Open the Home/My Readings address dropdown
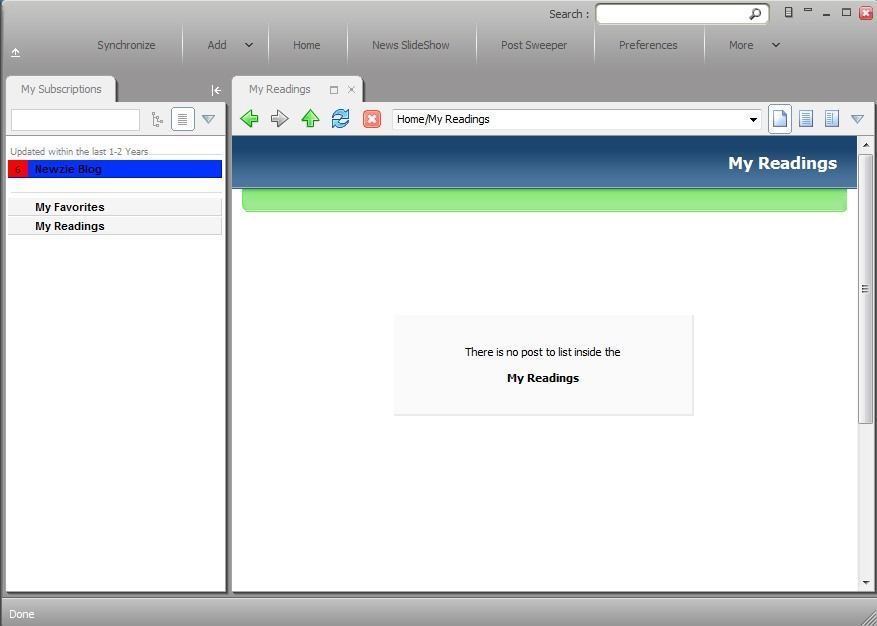The height and width of the screenshot is (626, 877). (753, 118)
